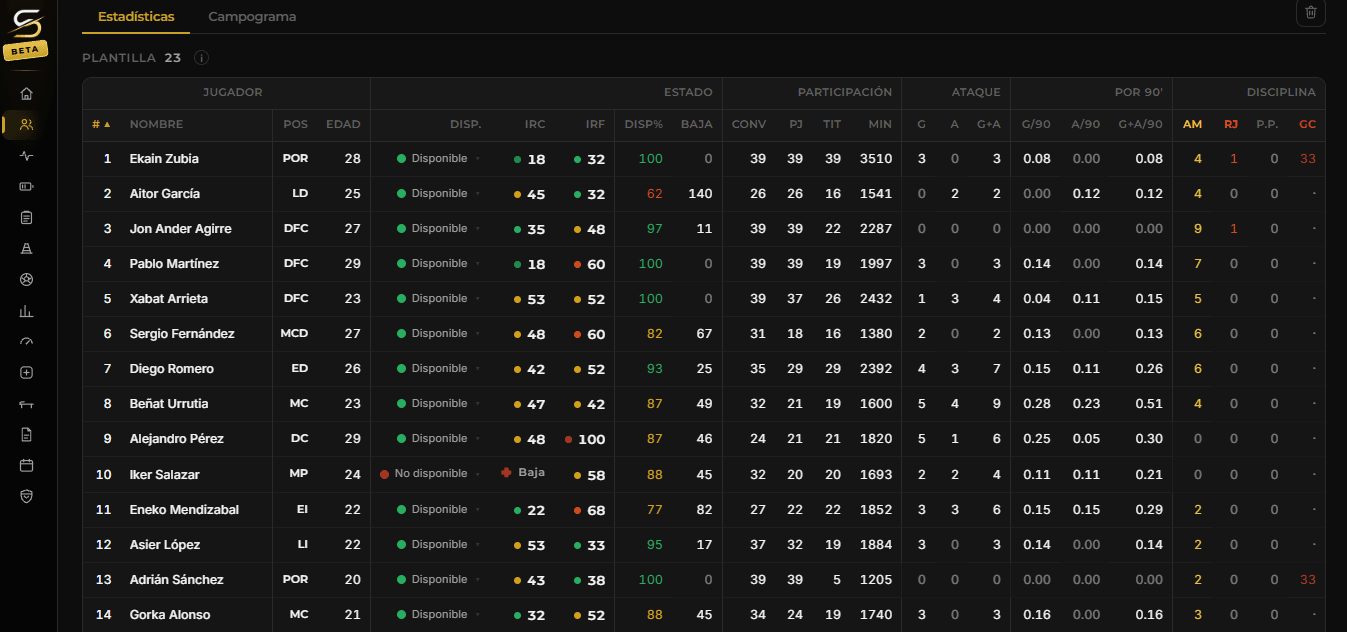Select player name Beñat Urrutia
The width and height of the screenshot is (1347, 632).
click(x=170, y=404)
